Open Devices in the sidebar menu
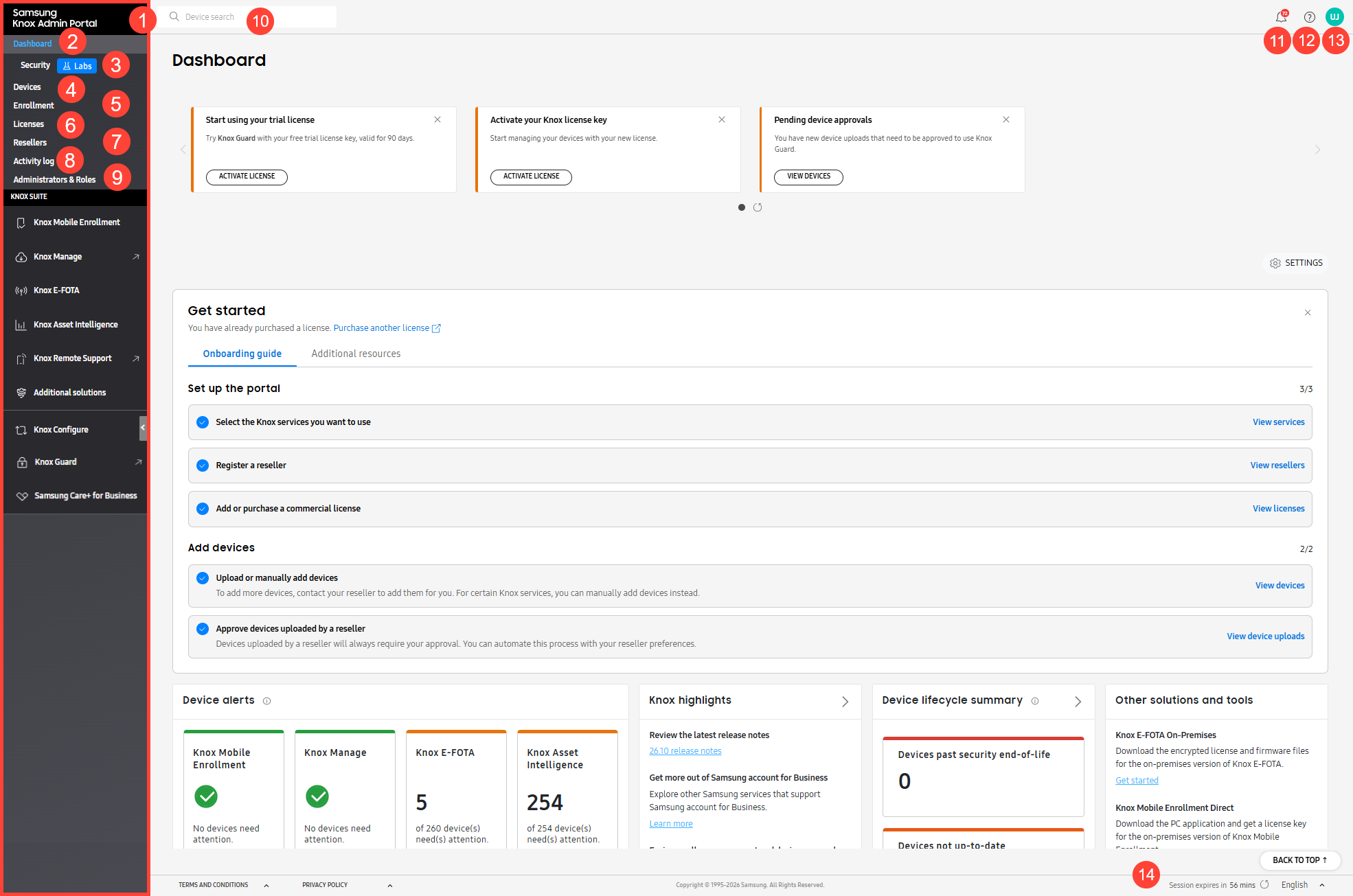The height and width of the screenshot is (896, 1353). pyautogui.click(x=27, y=87)
